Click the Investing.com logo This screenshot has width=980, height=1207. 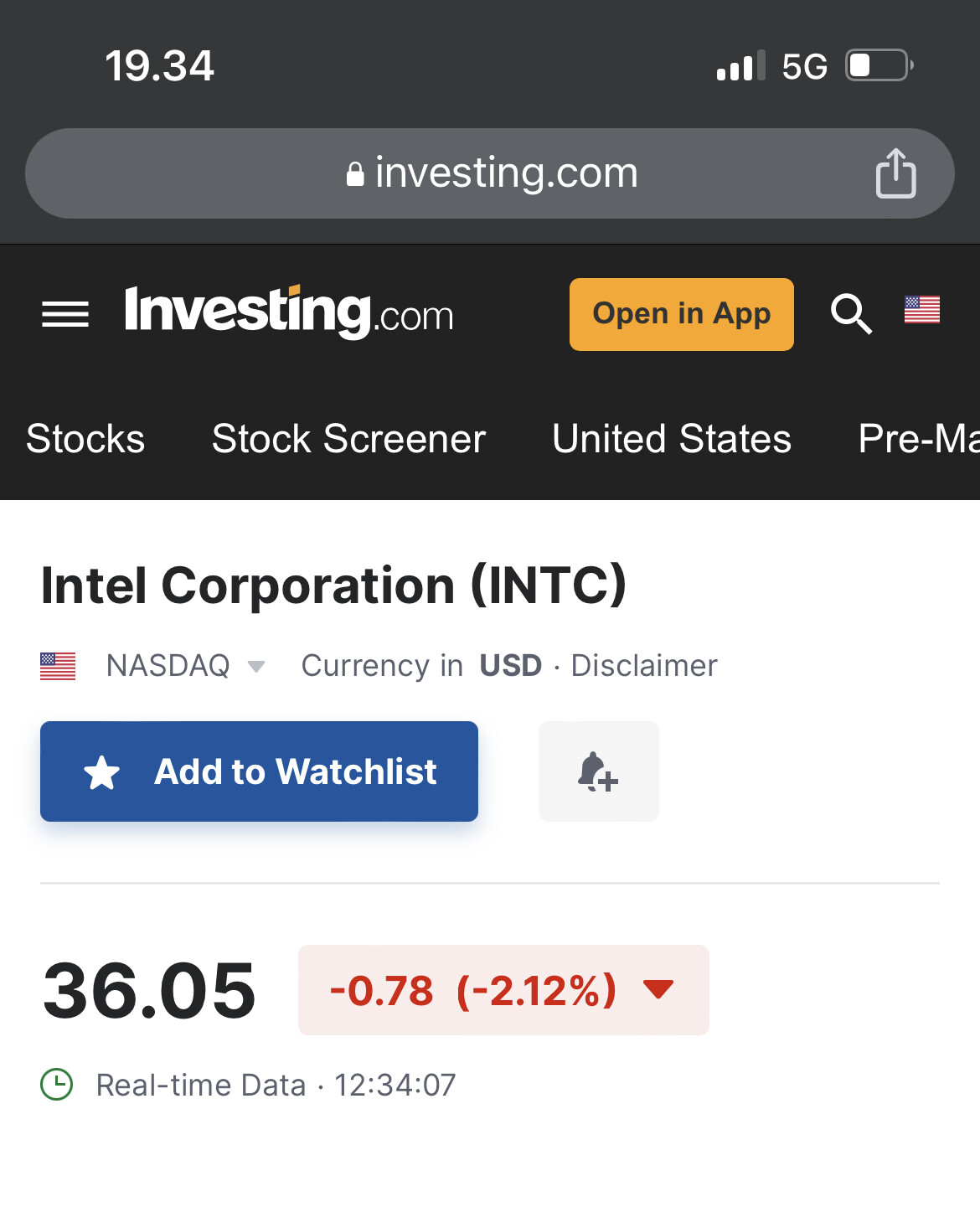[289, 312]
